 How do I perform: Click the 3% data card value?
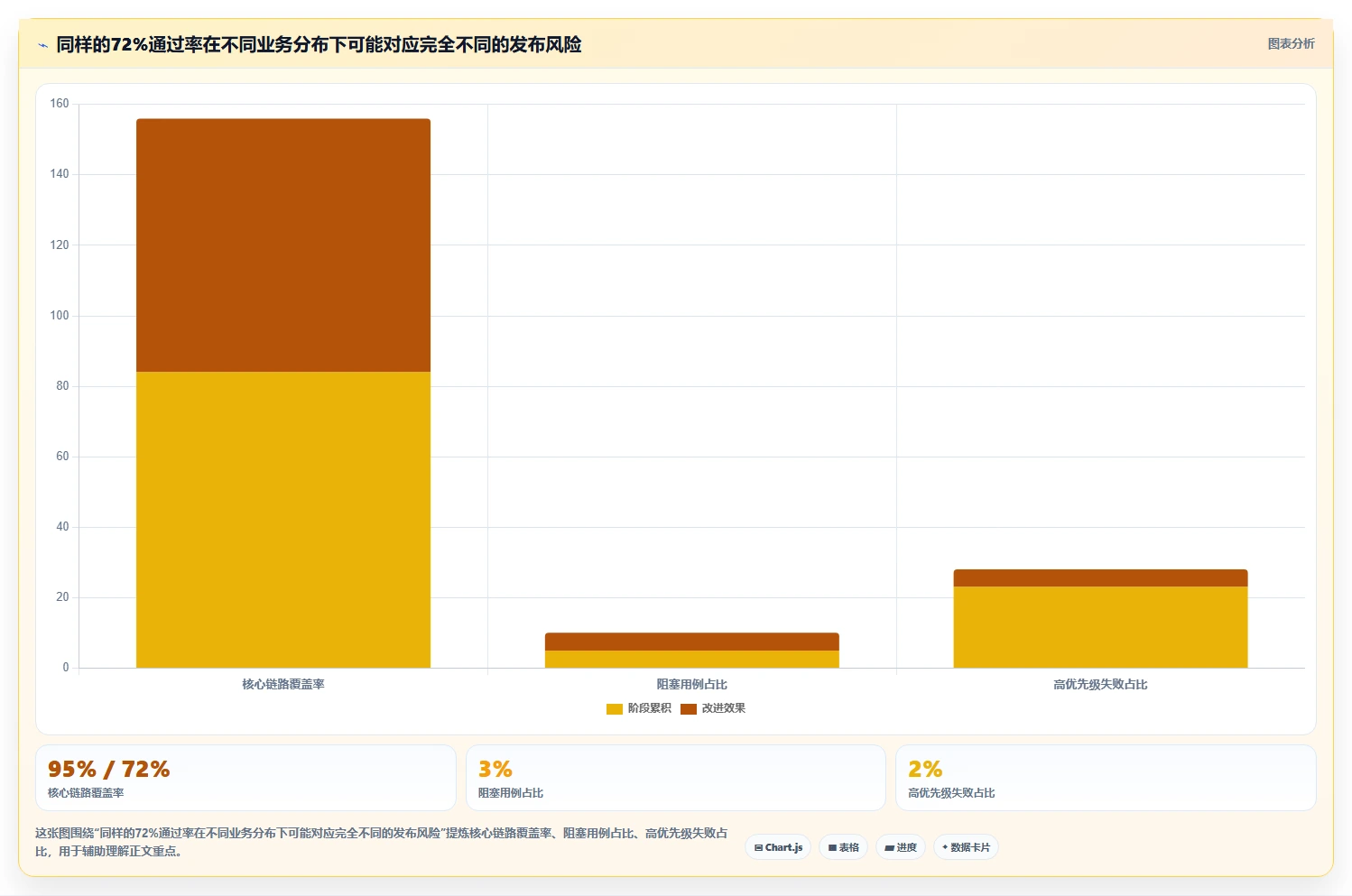495,769
